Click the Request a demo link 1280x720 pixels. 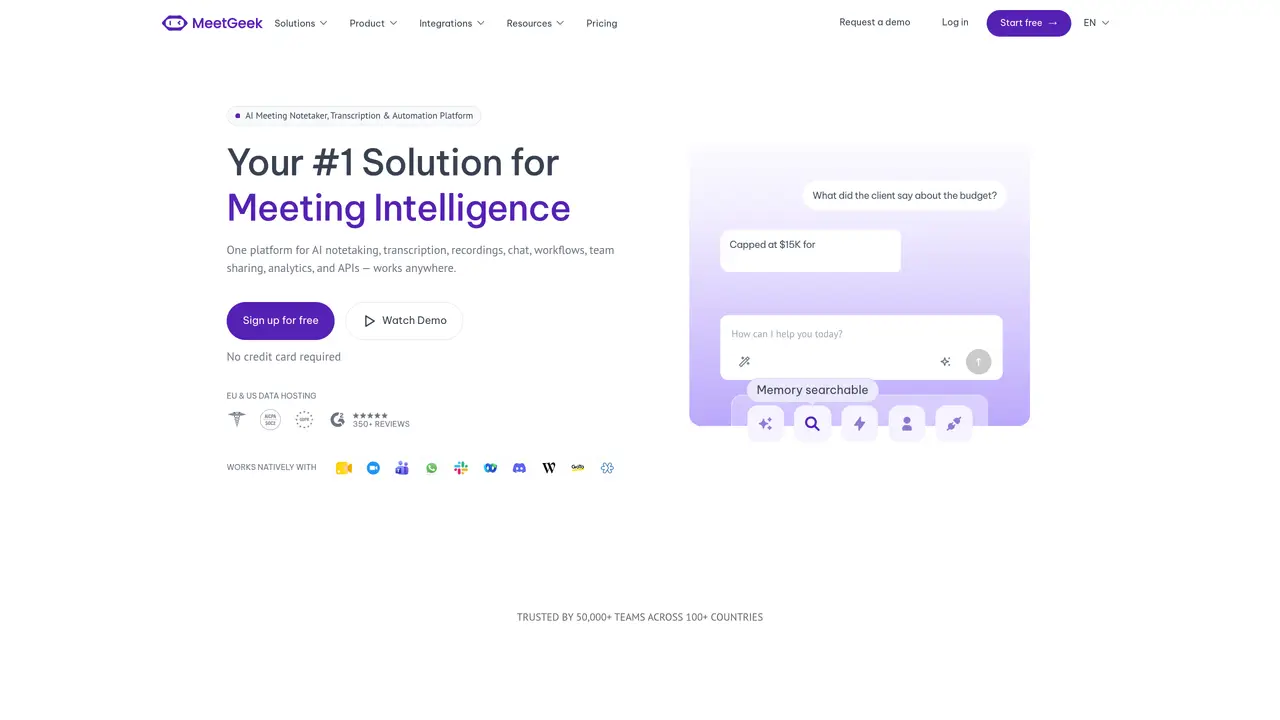[x=875, y=22]
